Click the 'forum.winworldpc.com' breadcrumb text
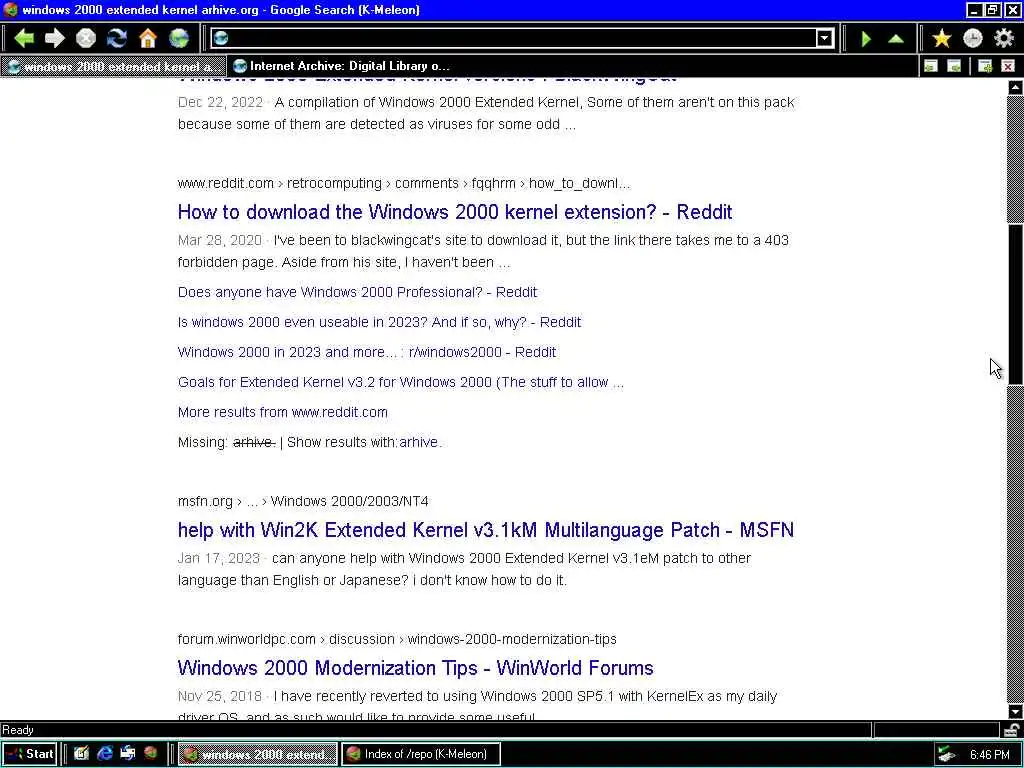 [x=246, y=639]
